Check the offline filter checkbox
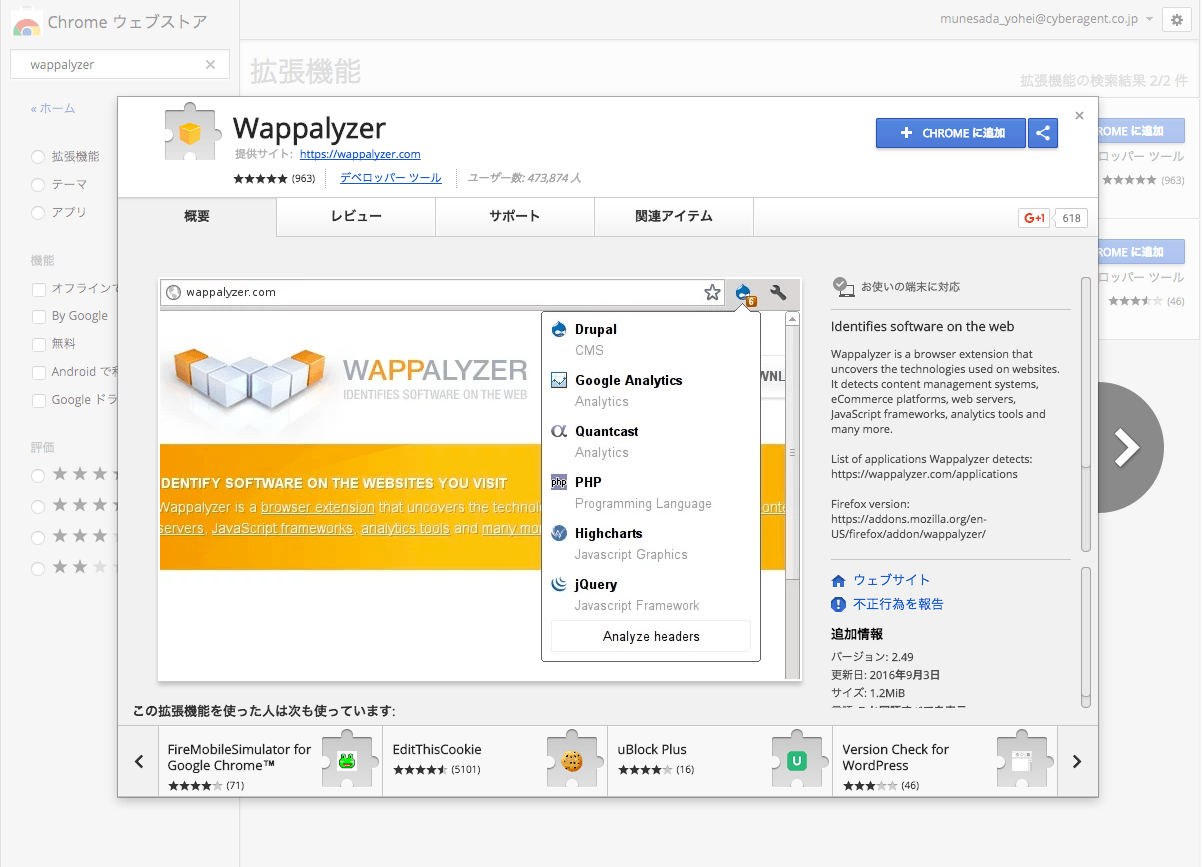 point(38,289)
